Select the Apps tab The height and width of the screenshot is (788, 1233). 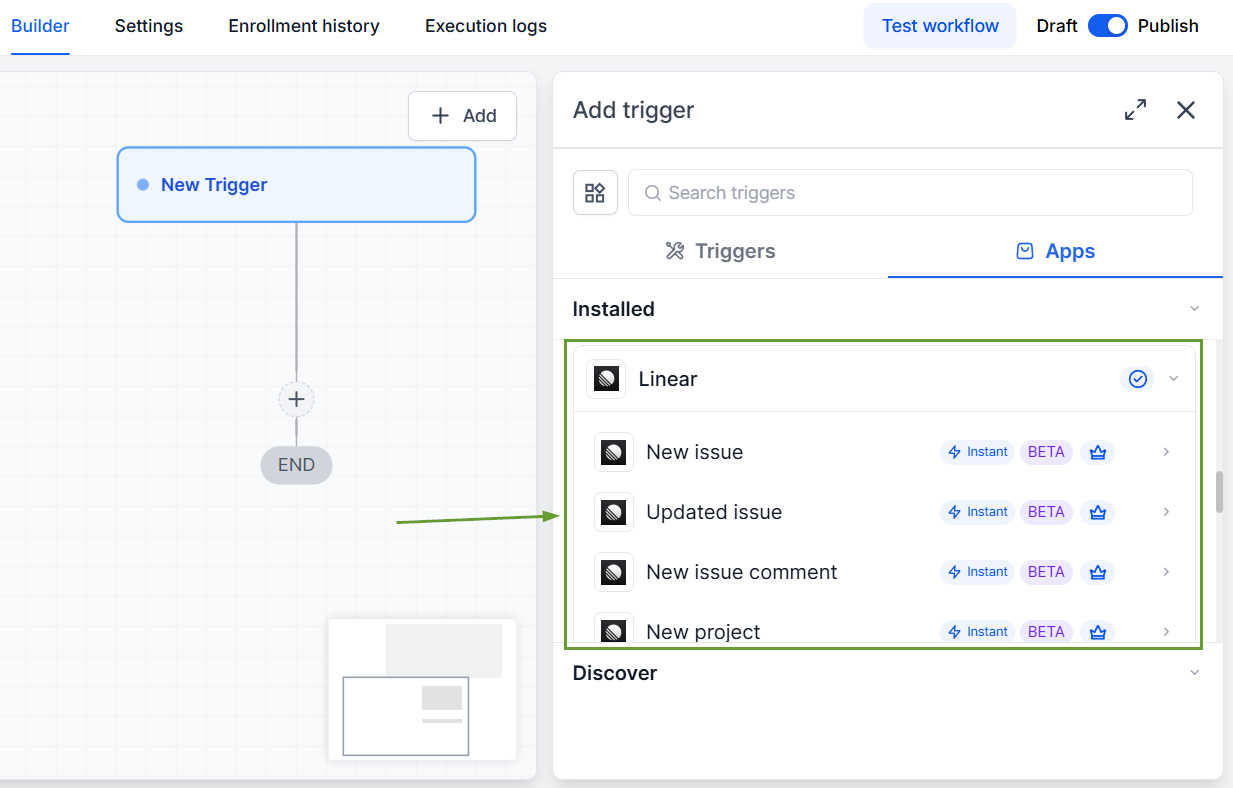click(x=1055, y=251)
